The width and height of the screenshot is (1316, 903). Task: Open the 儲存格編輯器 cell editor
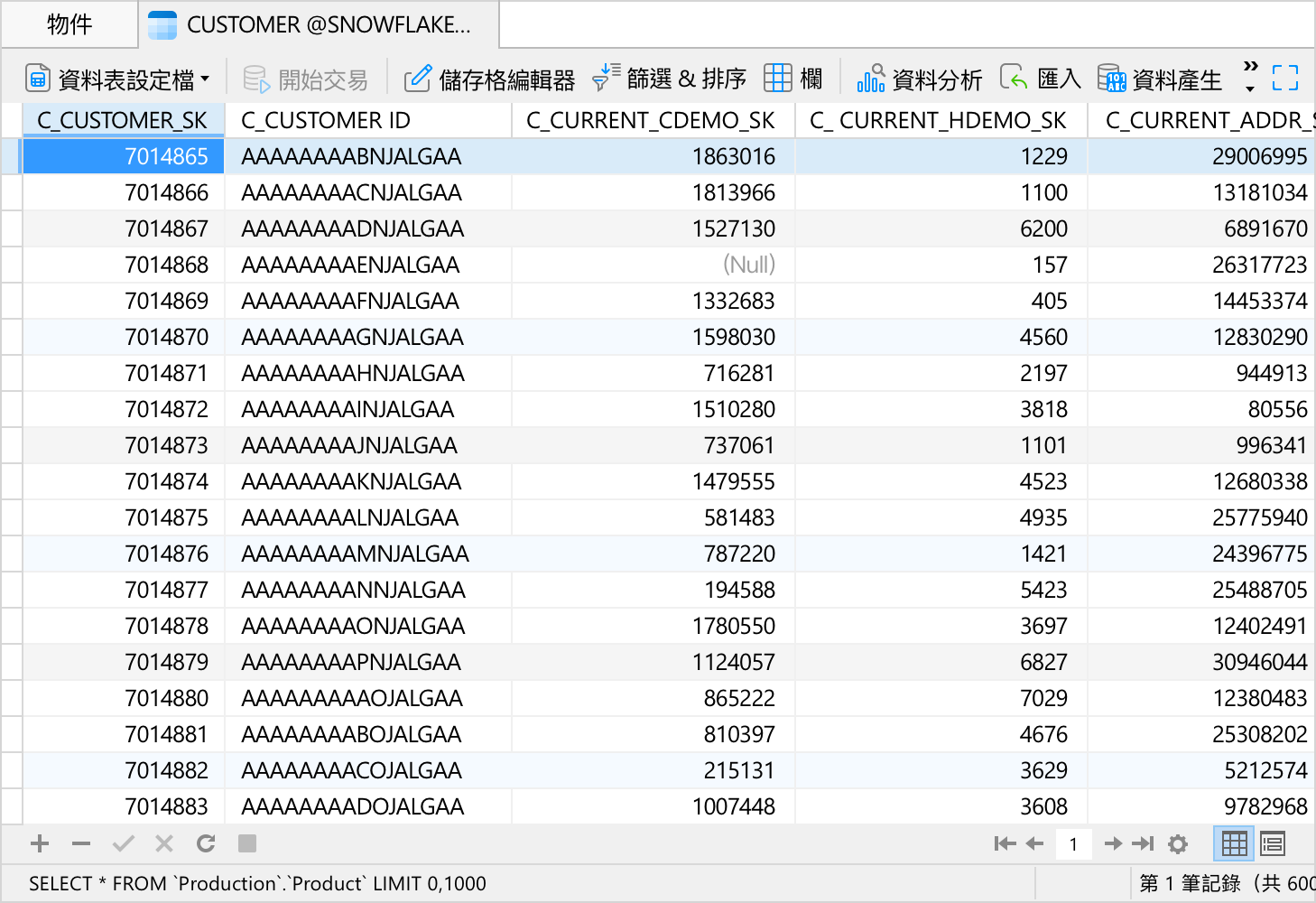pos(489,79)
